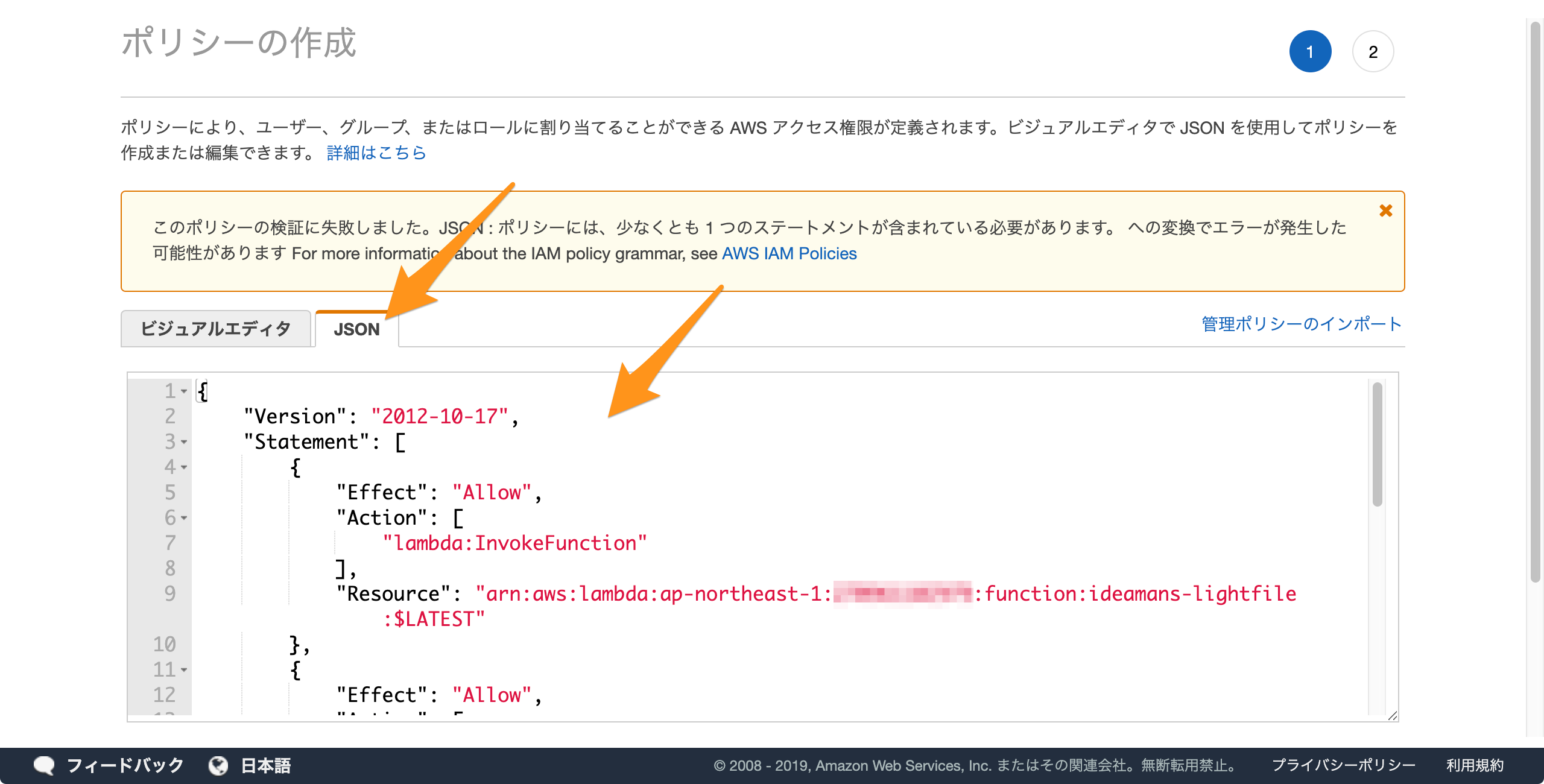Image resolution: width=1544 pixels, height=784 pixels.
Task: Dismiss the validation error alert with X
Action: point(1385,210)
